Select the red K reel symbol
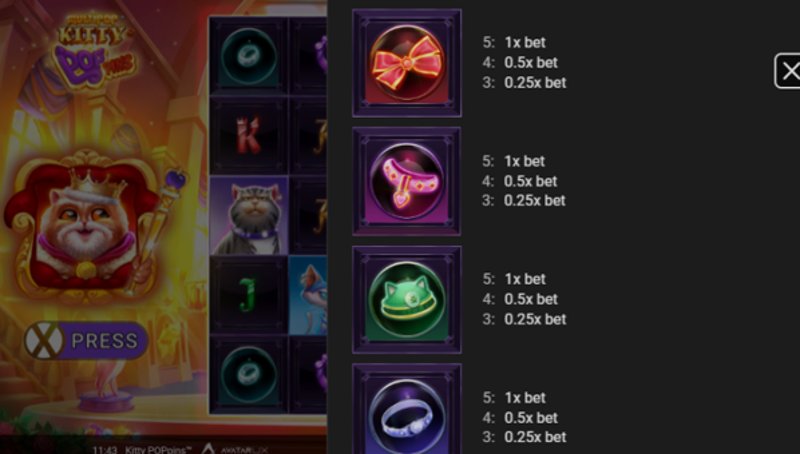Screen dimensions: 800x454 (248, 135)
